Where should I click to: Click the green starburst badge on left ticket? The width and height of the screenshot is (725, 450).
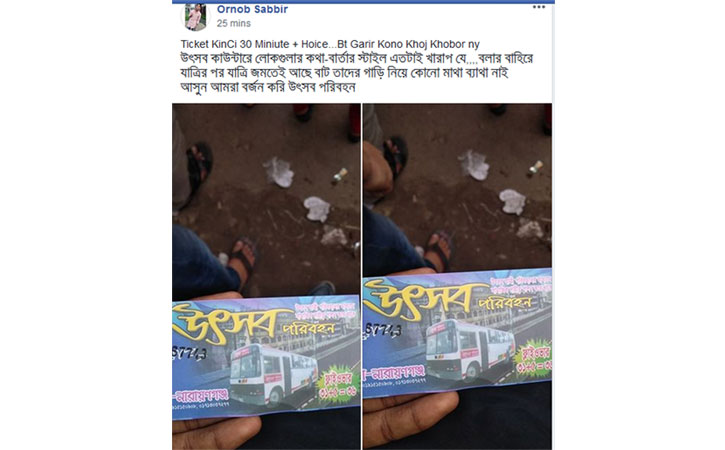338,384
